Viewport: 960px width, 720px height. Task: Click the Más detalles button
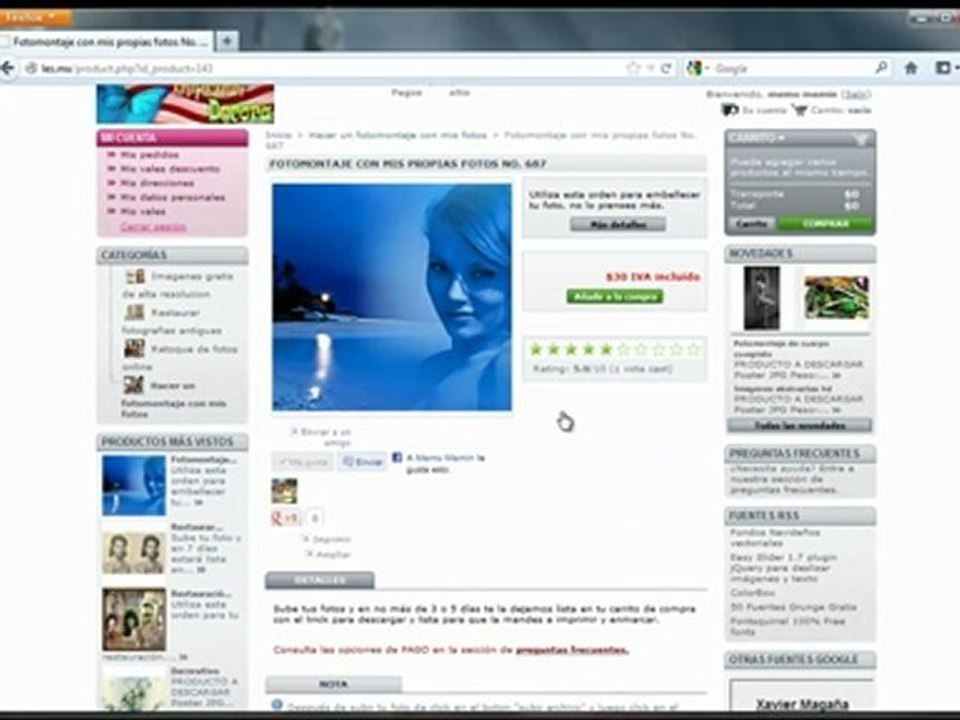618,225
